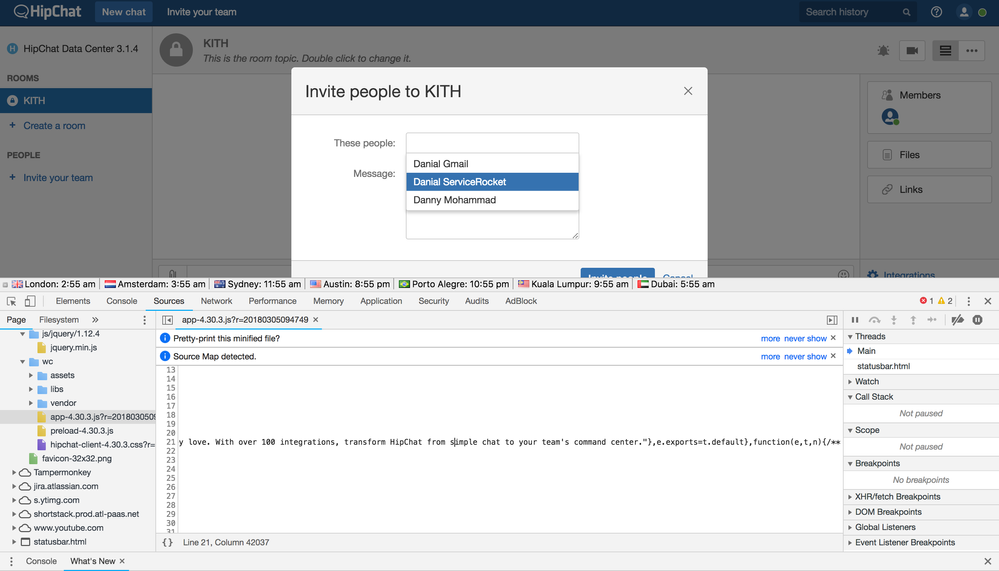Viewport: 999px width, 571px height.
Task: Select Danial ServiceRocket suggestion
Action: coord(492,182)
